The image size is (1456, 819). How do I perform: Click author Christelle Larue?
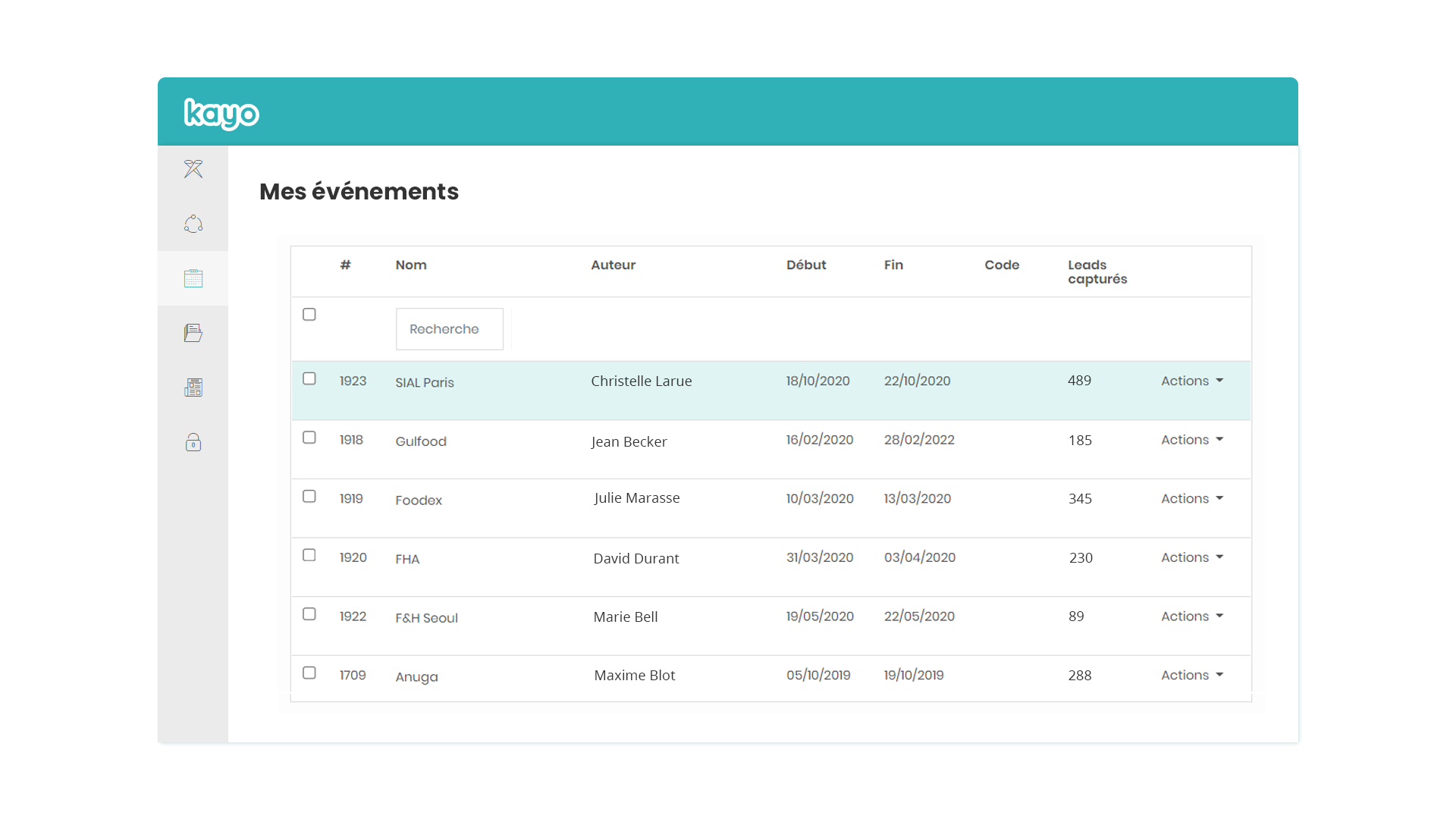click(642, 381)
